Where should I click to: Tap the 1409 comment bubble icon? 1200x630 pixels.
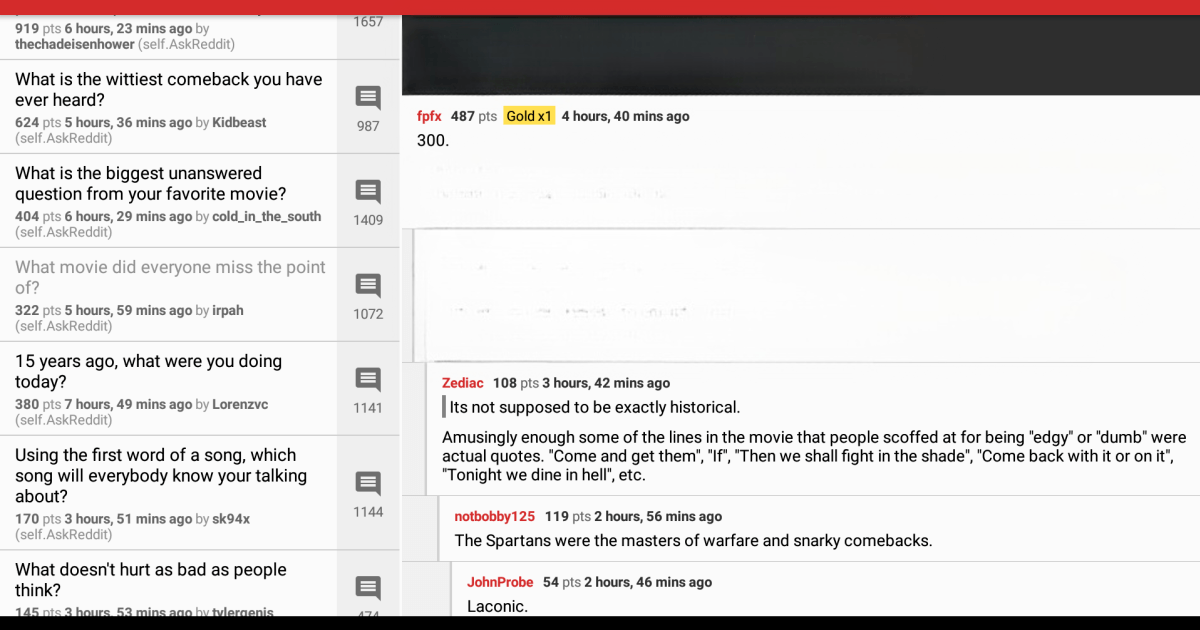click(367, 191)
